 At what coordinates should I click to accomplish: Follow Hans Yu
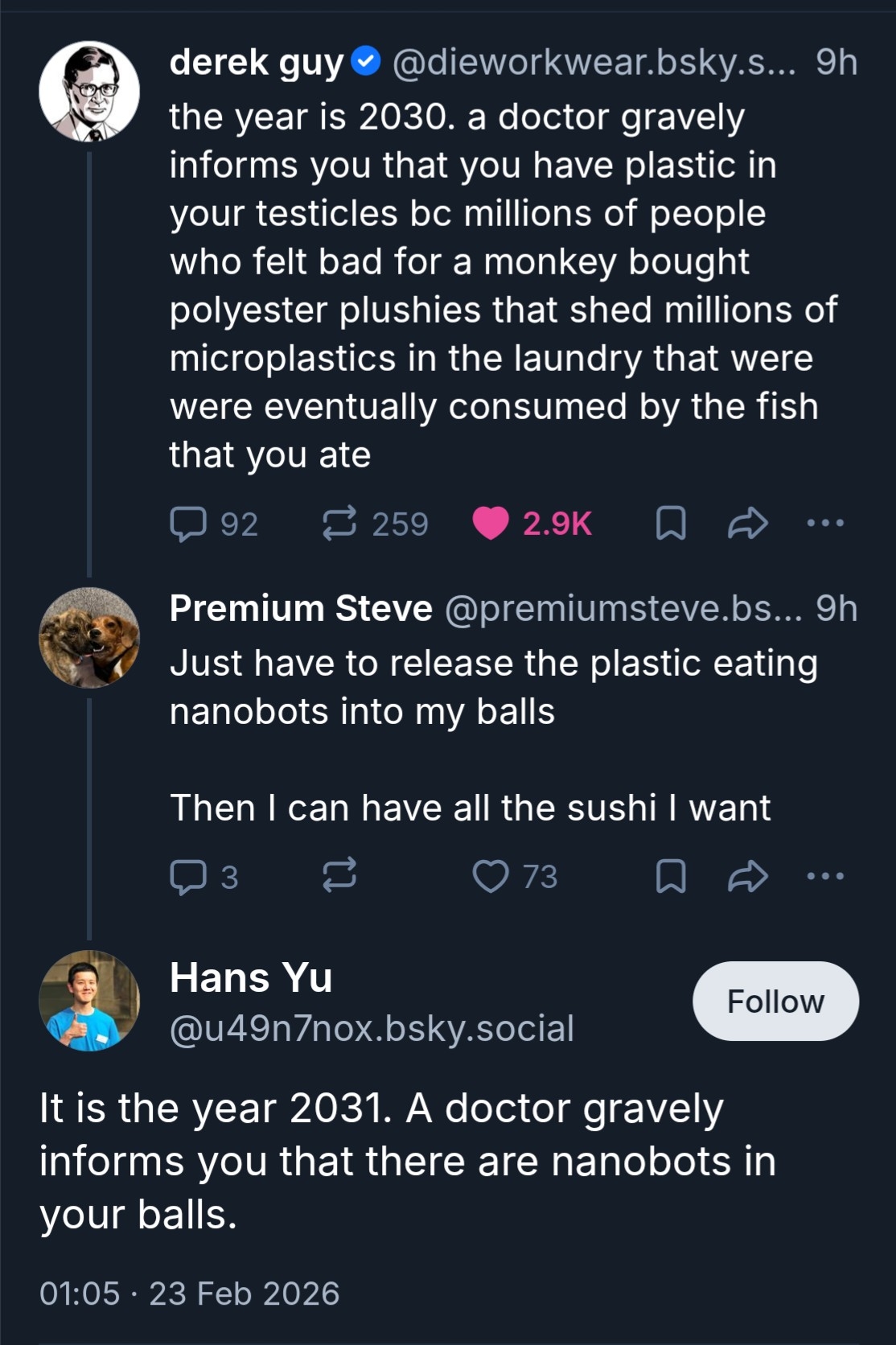(775, 1002)
